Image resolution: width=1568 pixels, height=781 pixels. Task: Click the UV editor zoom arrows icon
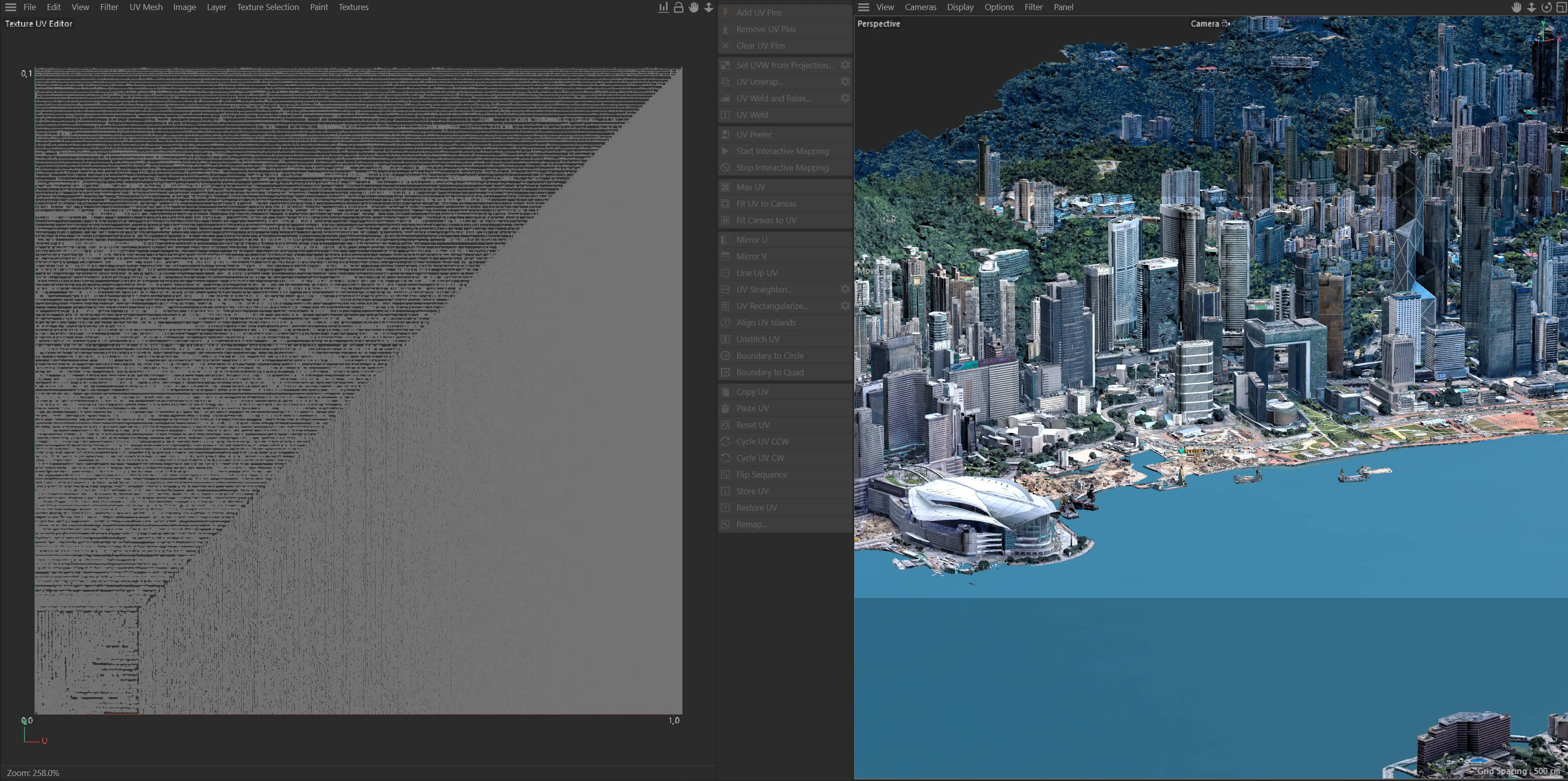click(709, 8)
